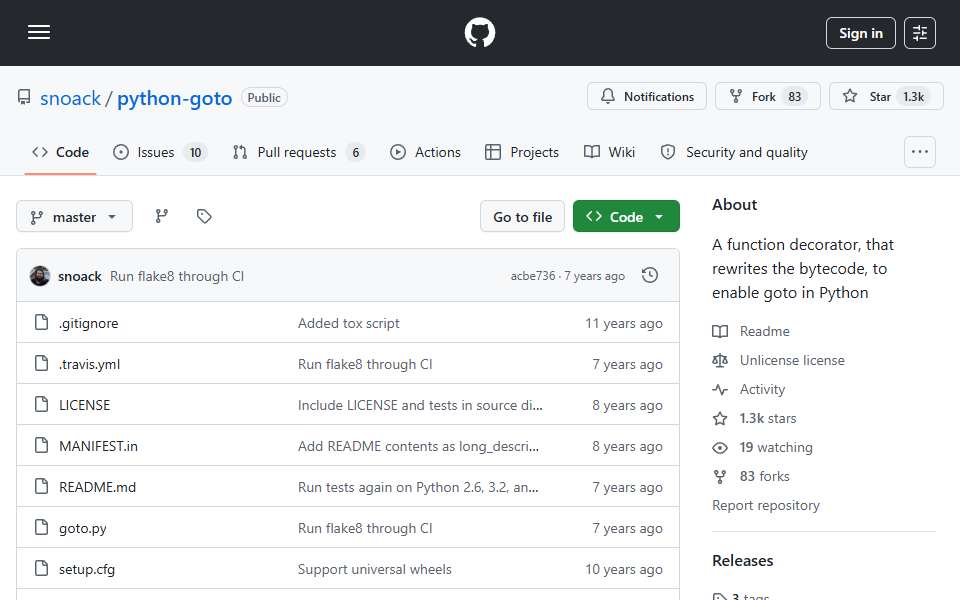Click the Report repository link
960x600 pixels.
[x=765, y=506]
